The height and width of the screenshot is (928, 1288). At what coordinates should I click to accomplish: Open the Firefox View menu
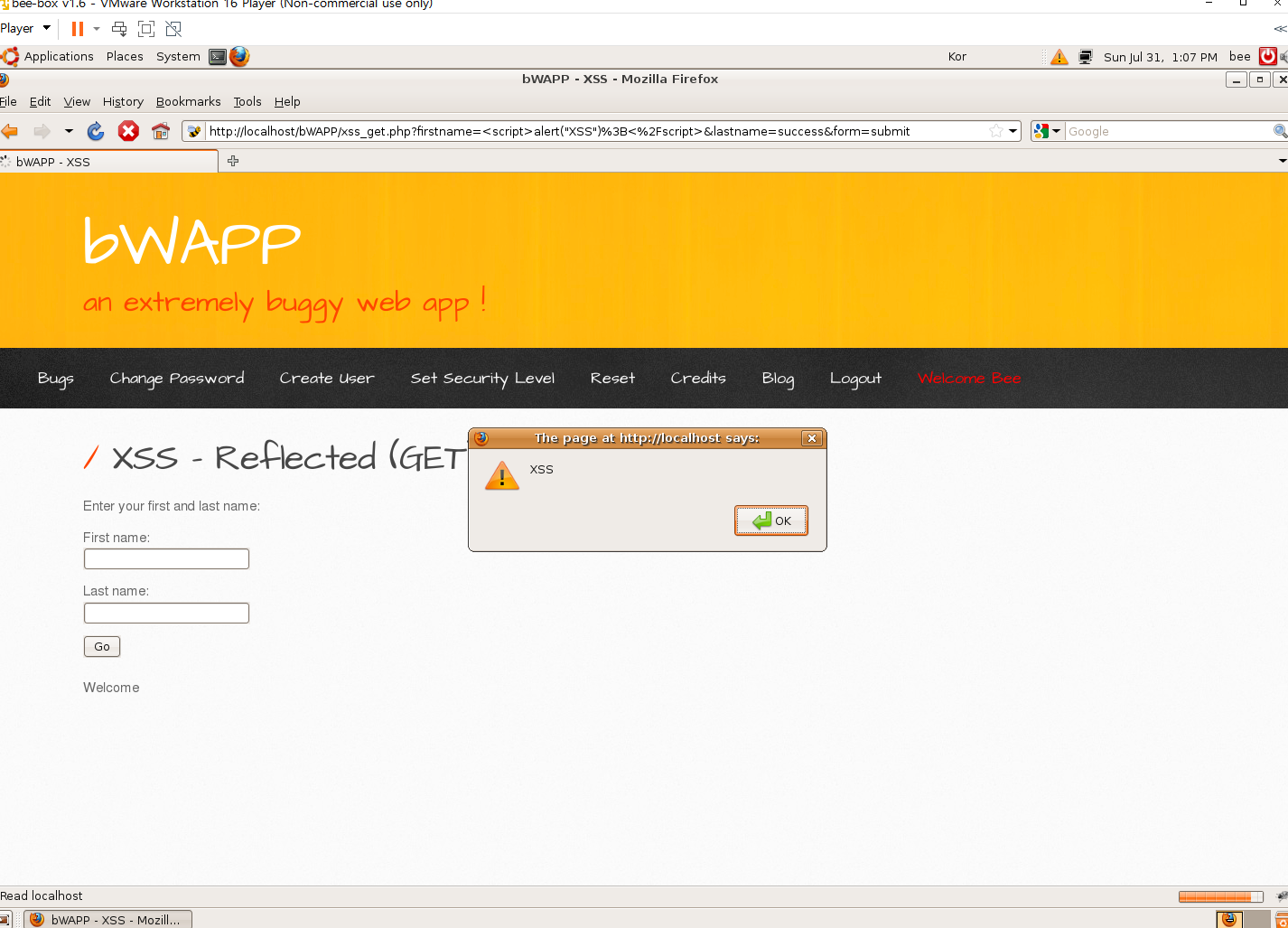pyautogui.click(x=77, y=101)
